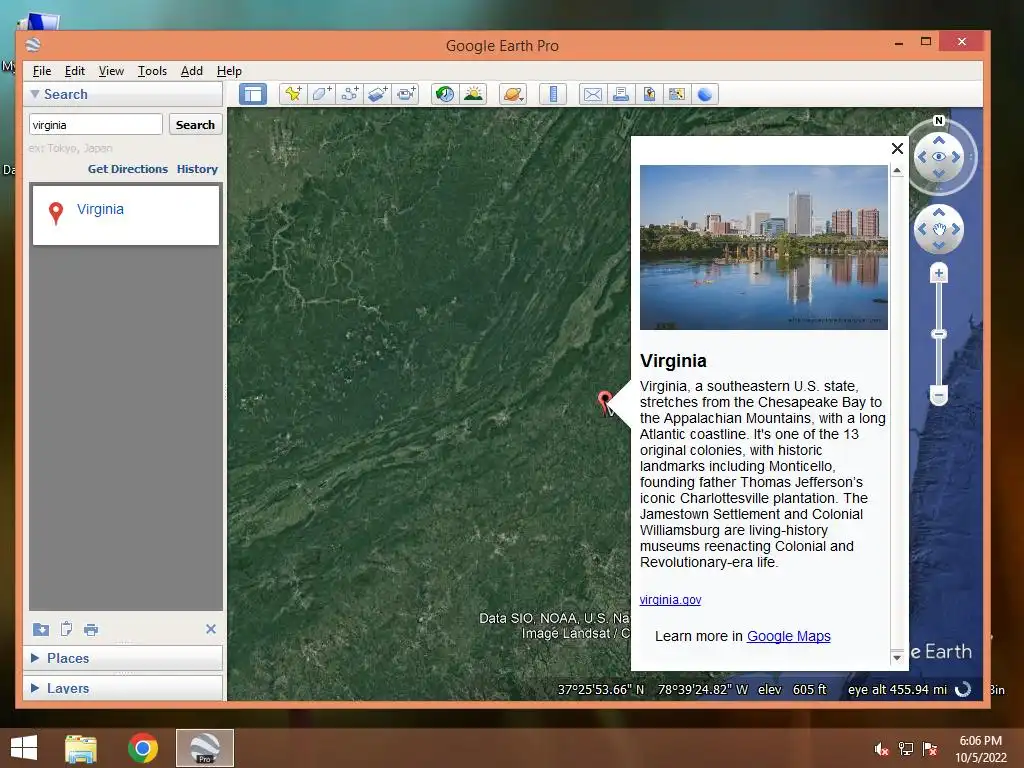This screenshot has width=1024, height=768.
Task: Click the Google Earth Pro taskbar icon
Action: [204, 748]
